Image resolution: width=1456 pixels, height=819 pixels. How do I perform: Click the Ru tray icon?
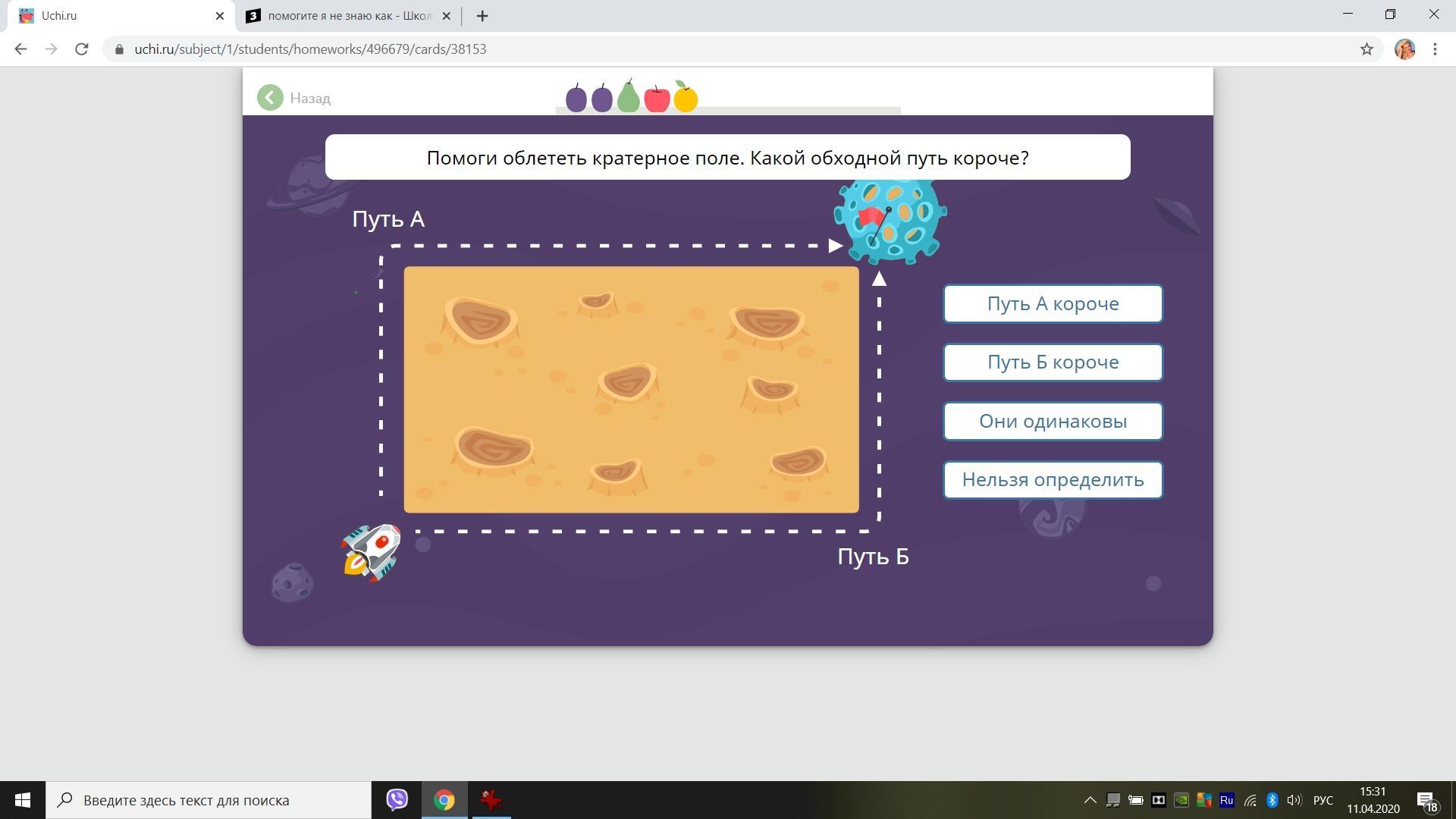(x=1226, y=800)
